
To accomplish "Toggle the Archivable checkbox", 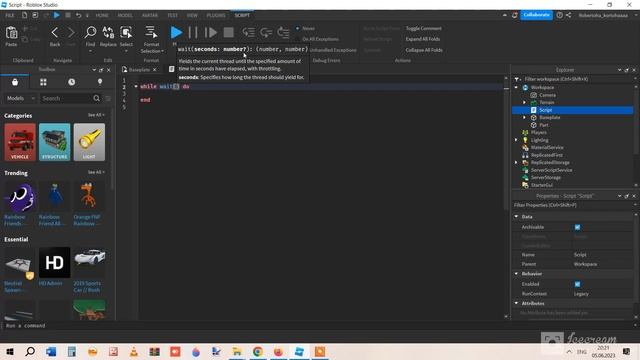I will coord(578,227).
